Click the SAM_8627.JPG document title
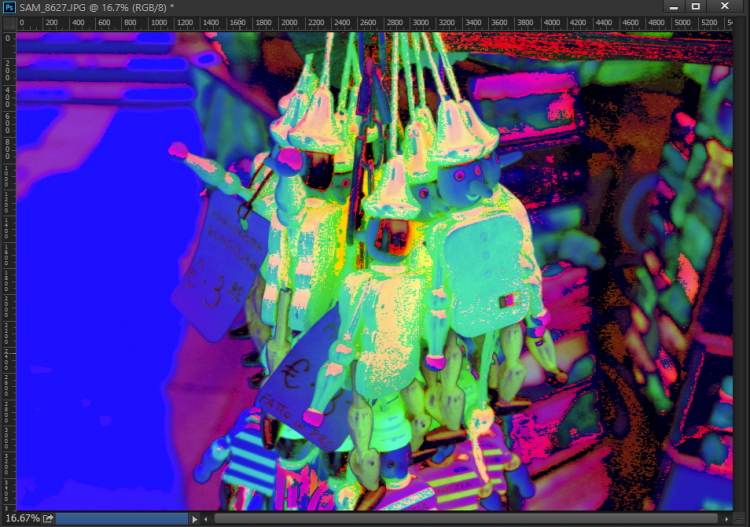This screenshot has width=750, height=527. click(x=96, y=7)
